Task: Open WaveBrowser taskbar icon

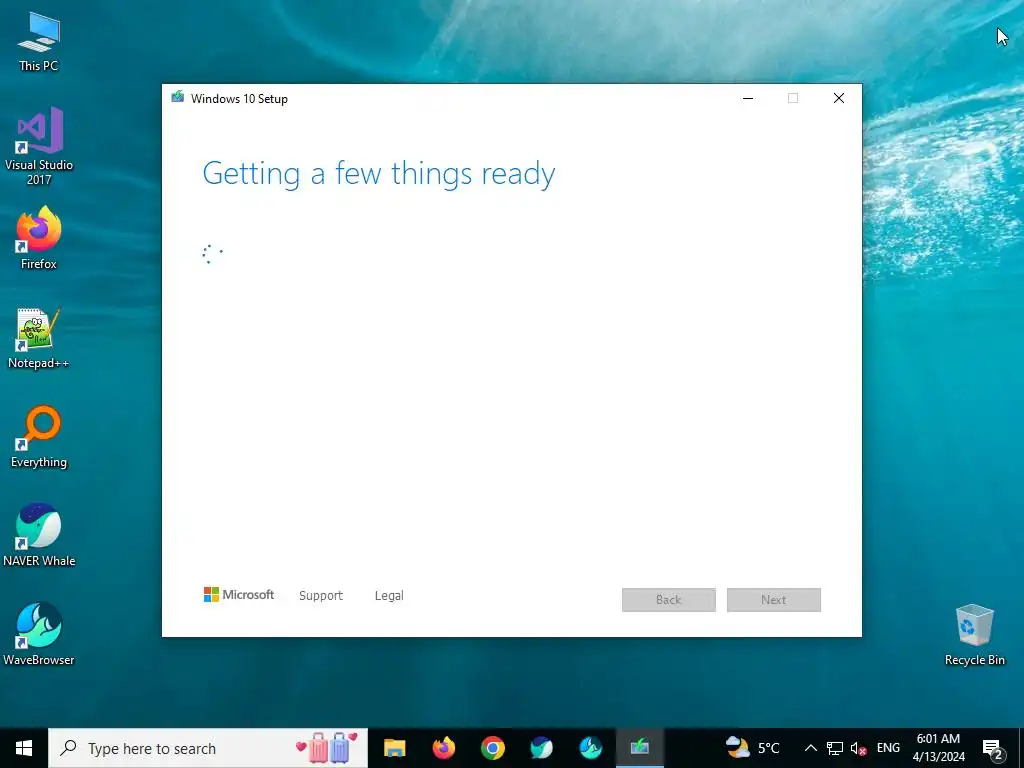Action: point(590,748)
